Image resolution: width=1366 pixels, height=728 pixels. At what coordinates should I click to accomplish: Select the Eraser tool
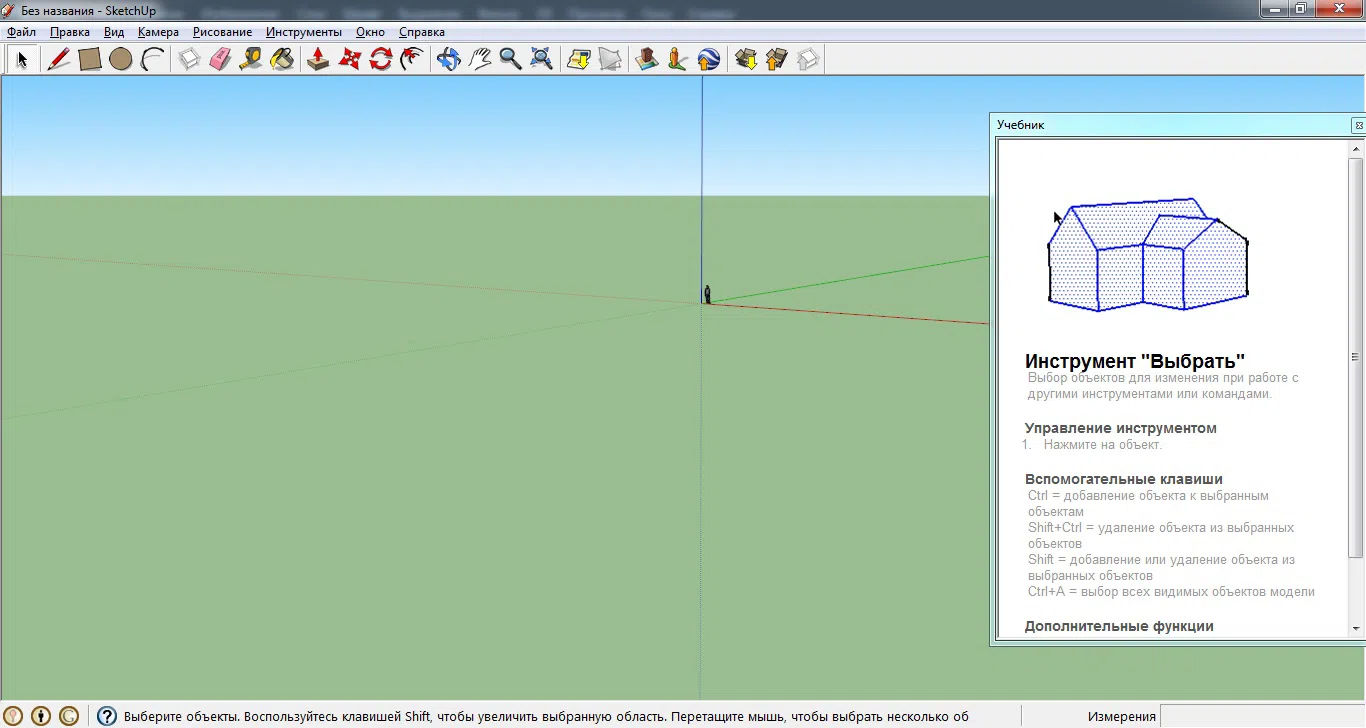tap(220, 59)
